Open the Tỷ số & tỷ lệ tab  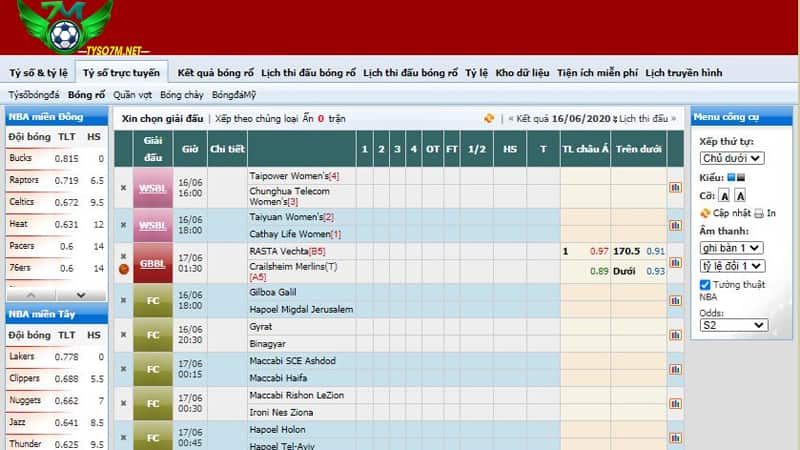click(x=38, y=73)
